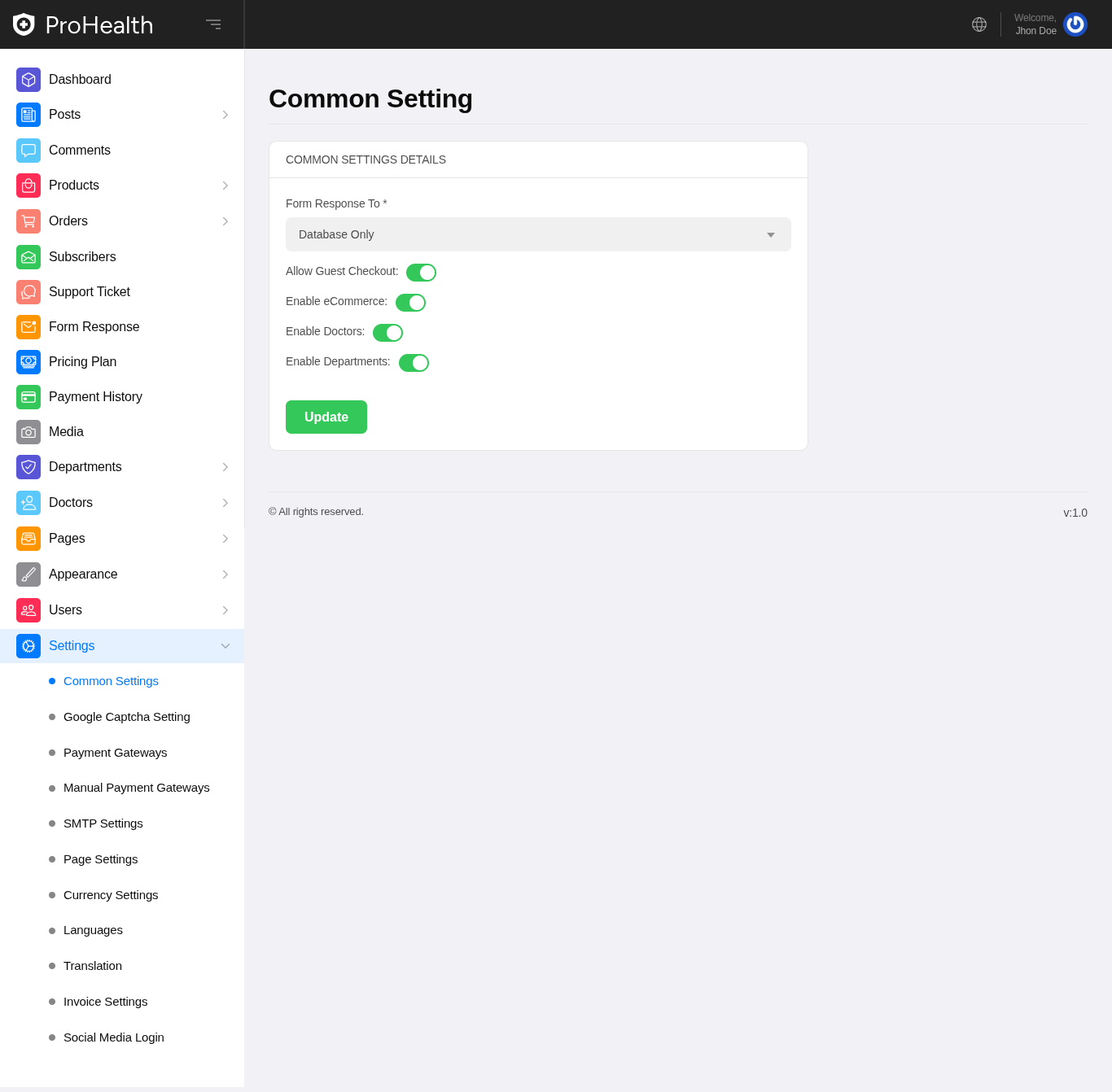
Task: Toggle Allow Guest Checkout switch
Action: click(x=421, y=273)
